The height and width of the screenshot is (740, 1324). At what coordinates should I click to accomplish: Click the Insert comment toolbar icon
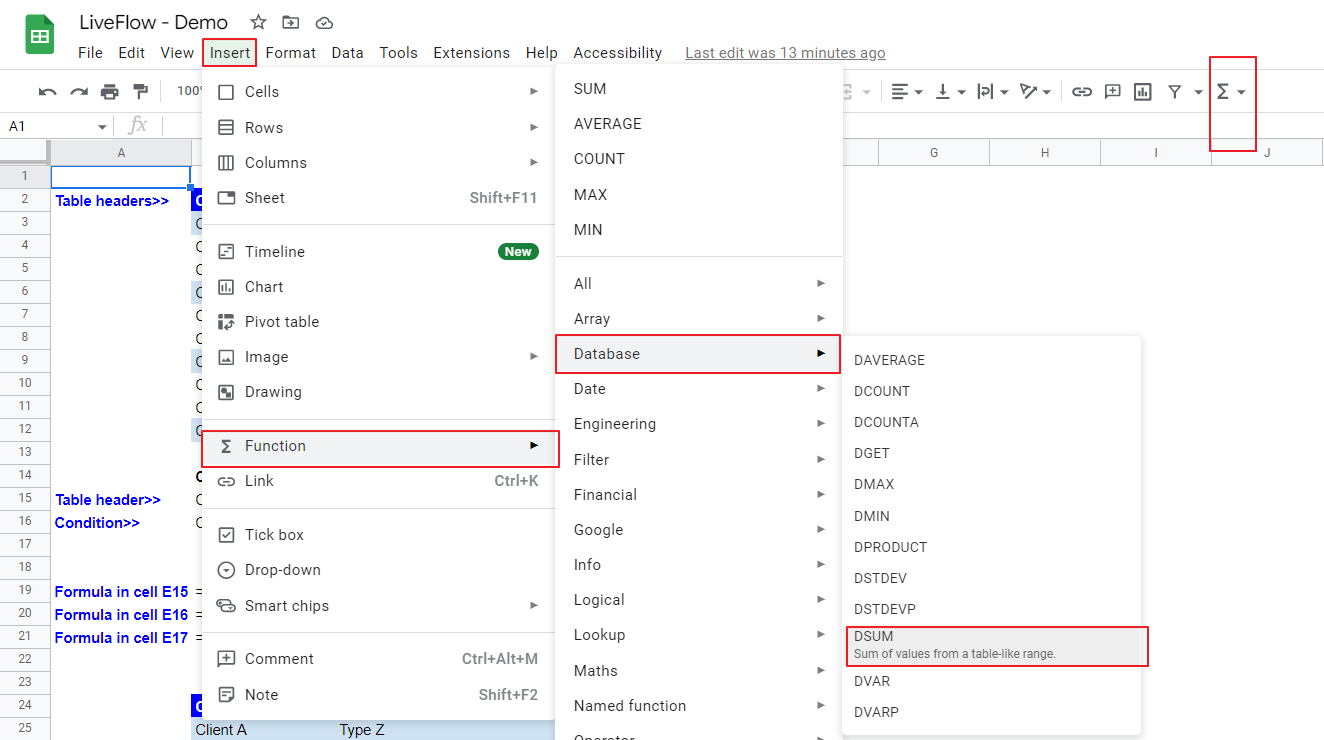click(x=1113, y=92)
